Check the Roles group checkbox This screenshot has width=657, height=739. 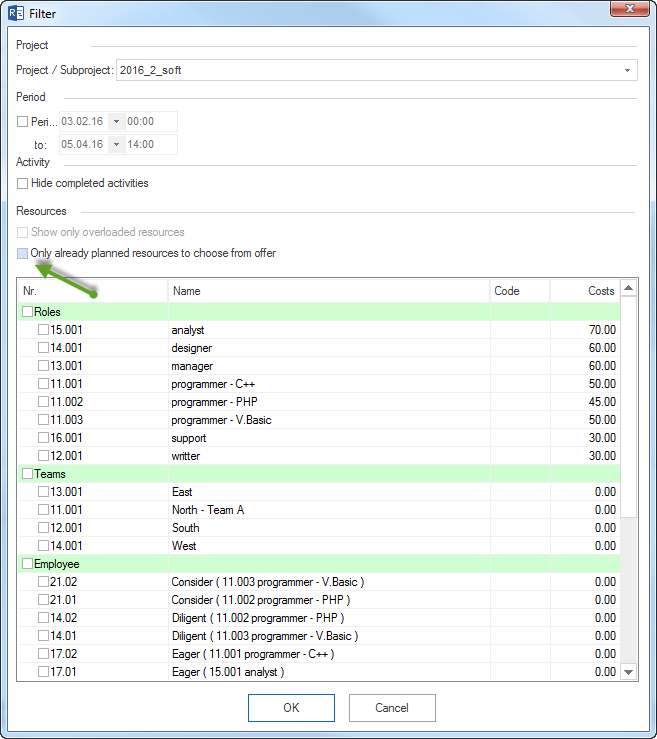27,312
